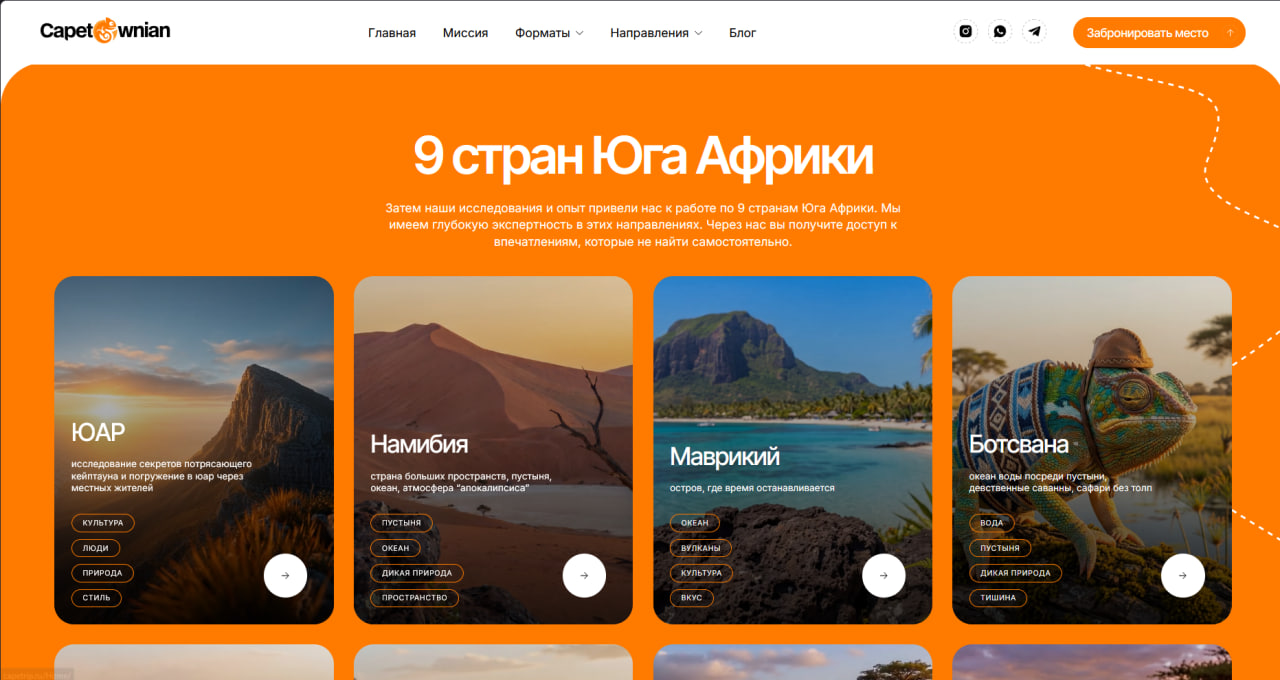This screenshot has width=1280, height=680.
Task: Click the Capetownian logo
Action: 105,32
